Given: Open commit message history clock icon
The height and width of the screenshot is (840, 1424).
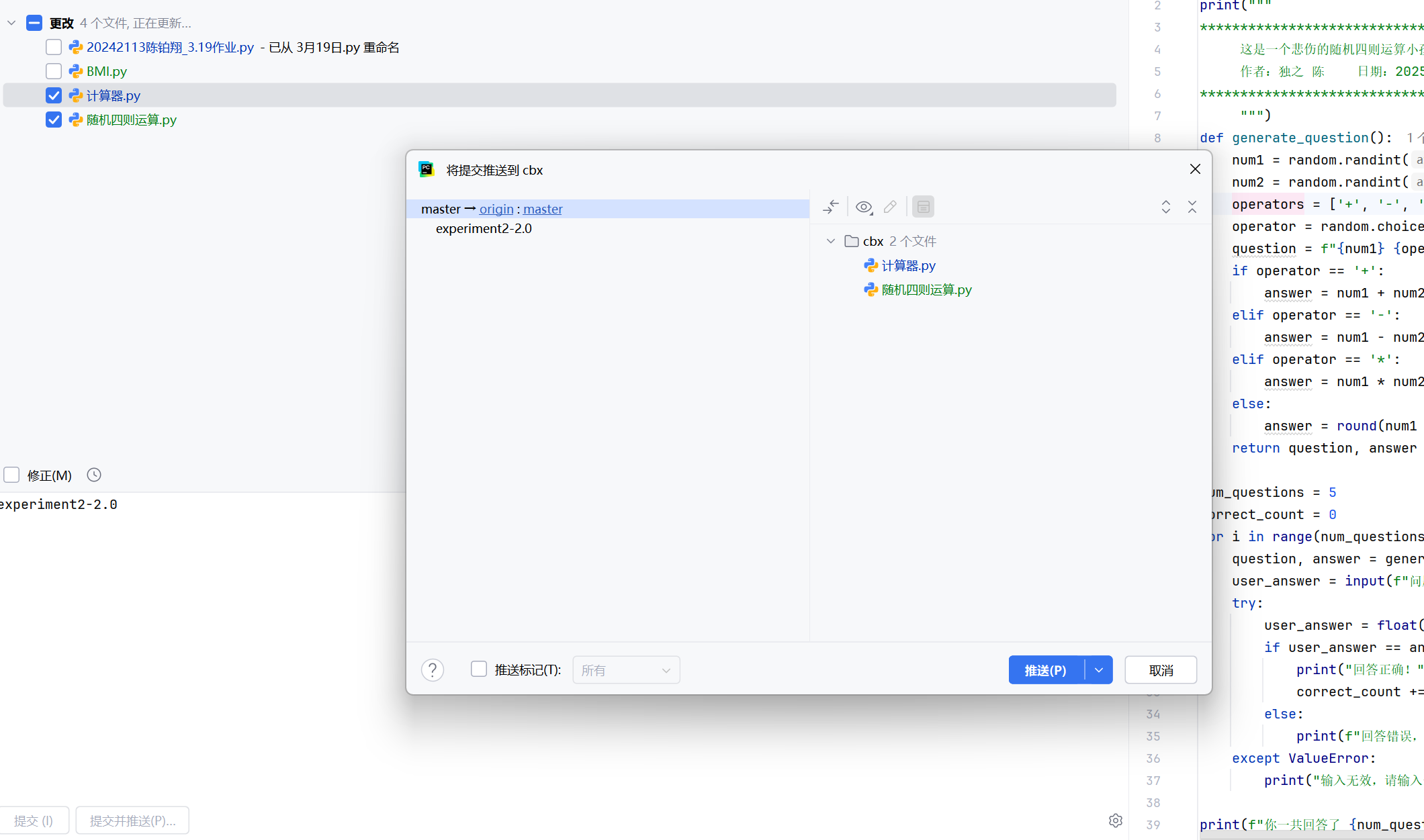Looking at the screenshot, I should coord(94,475).
